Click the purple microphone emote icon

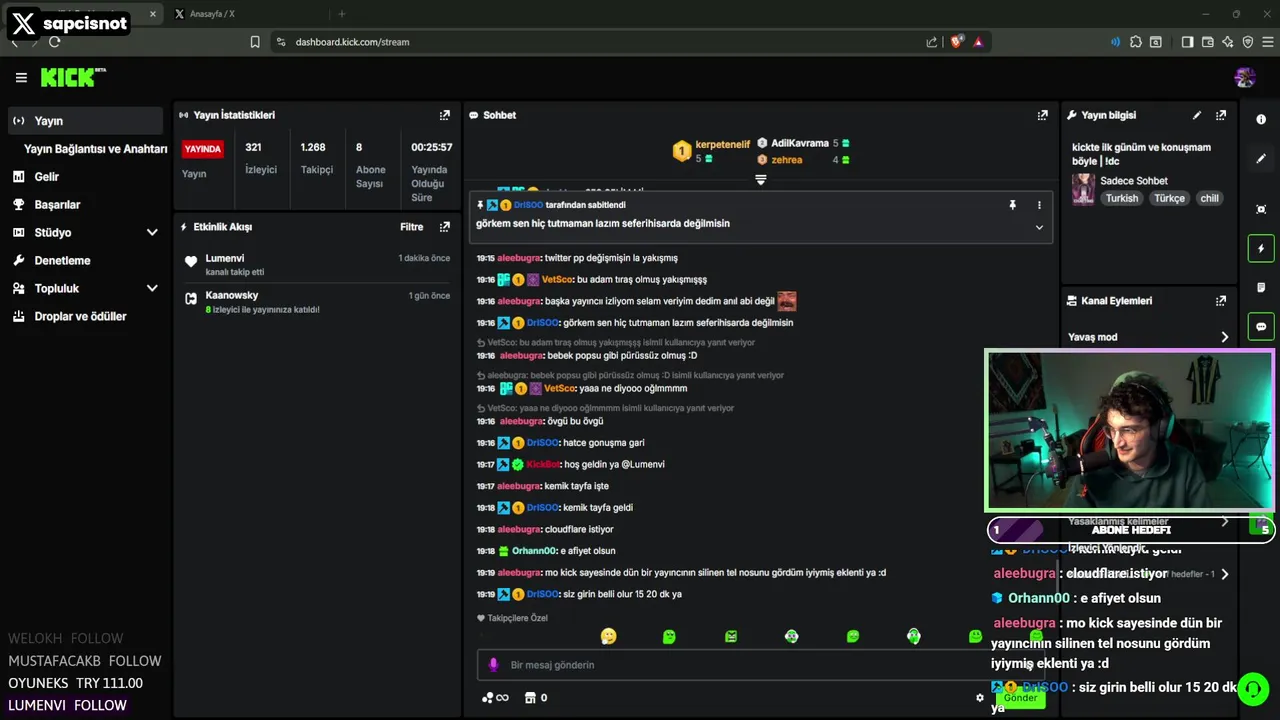492,665
